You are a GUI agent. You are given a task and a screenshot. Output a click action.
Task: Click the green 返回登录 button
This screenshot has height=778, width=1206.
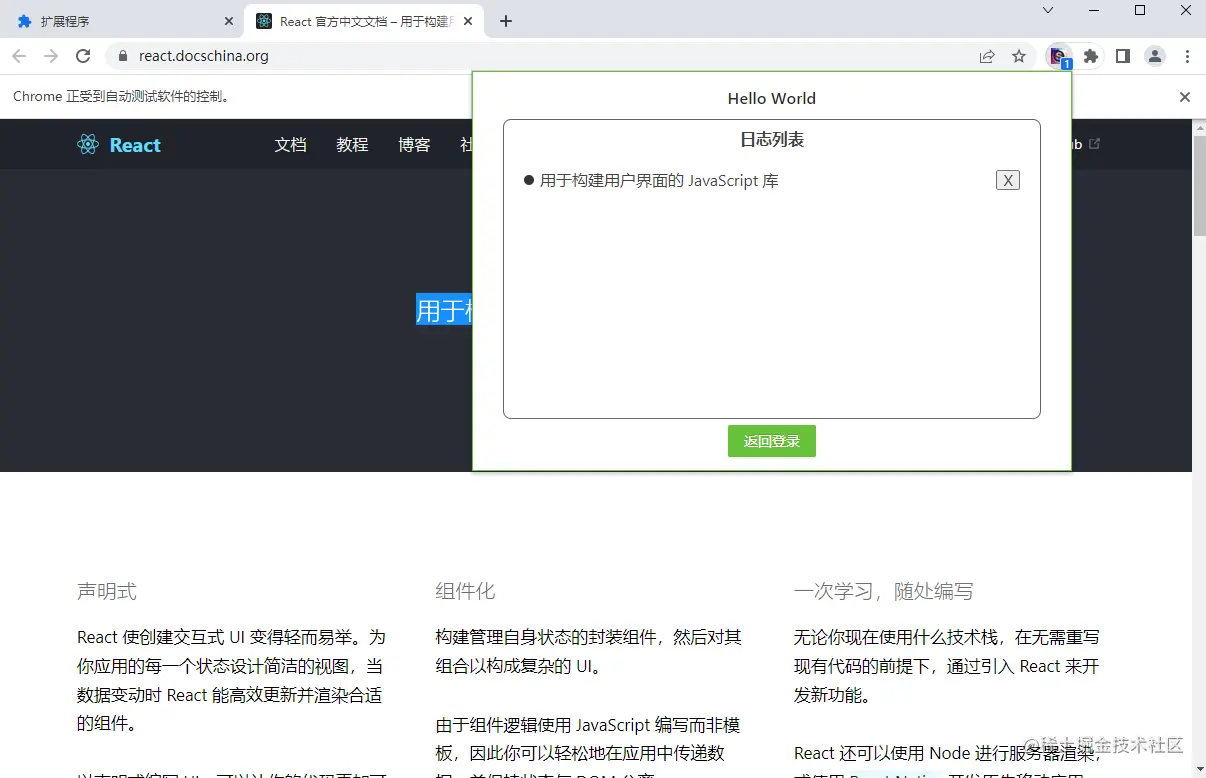(771, 441)
